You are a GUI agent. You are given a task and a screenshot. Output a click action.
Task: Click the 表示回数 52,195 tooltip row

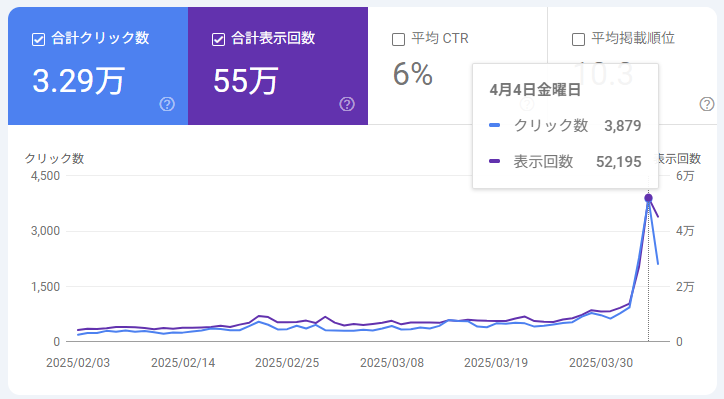(x=565, y=162)
